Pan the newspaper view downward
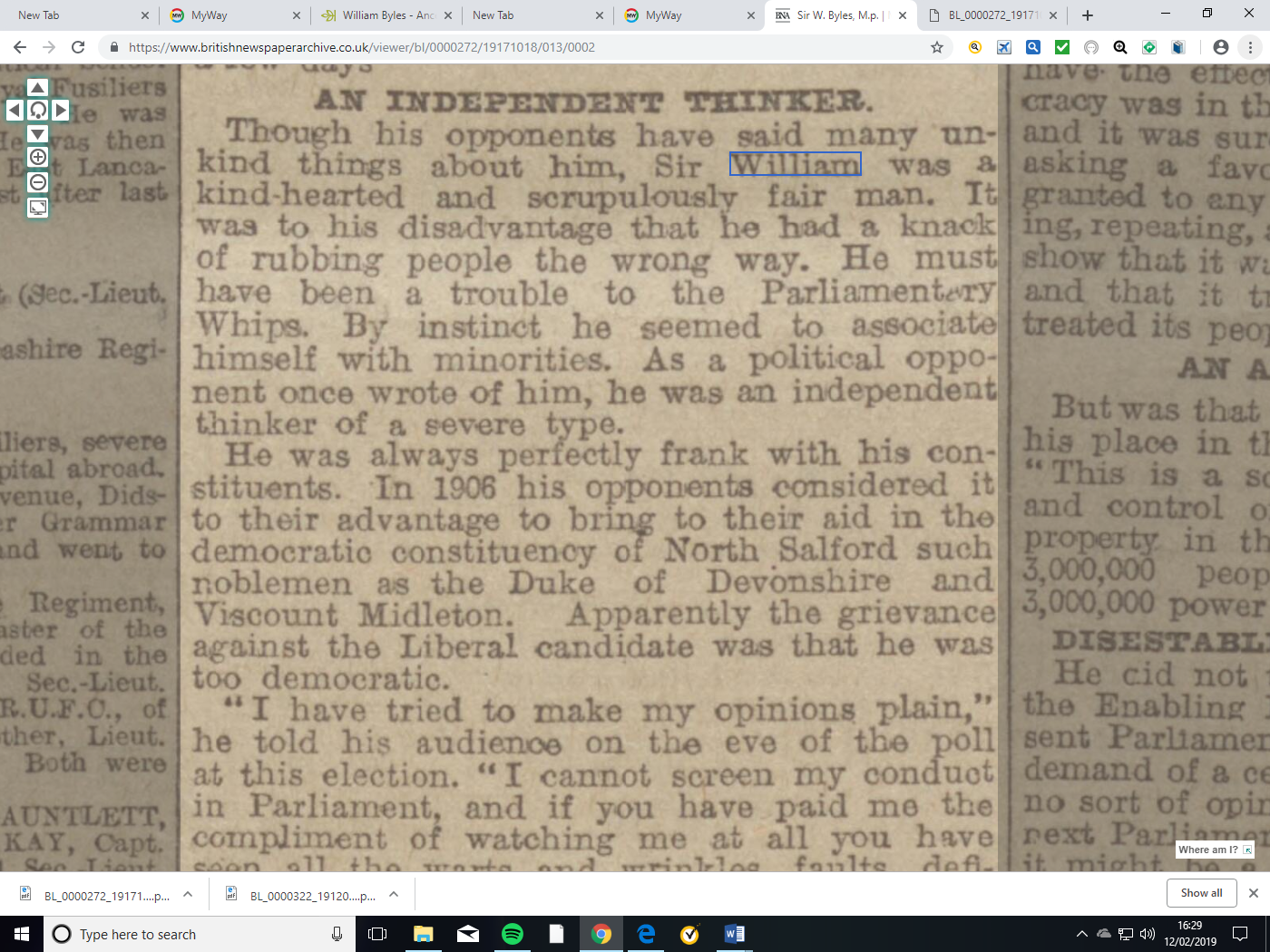 point(37,134)
